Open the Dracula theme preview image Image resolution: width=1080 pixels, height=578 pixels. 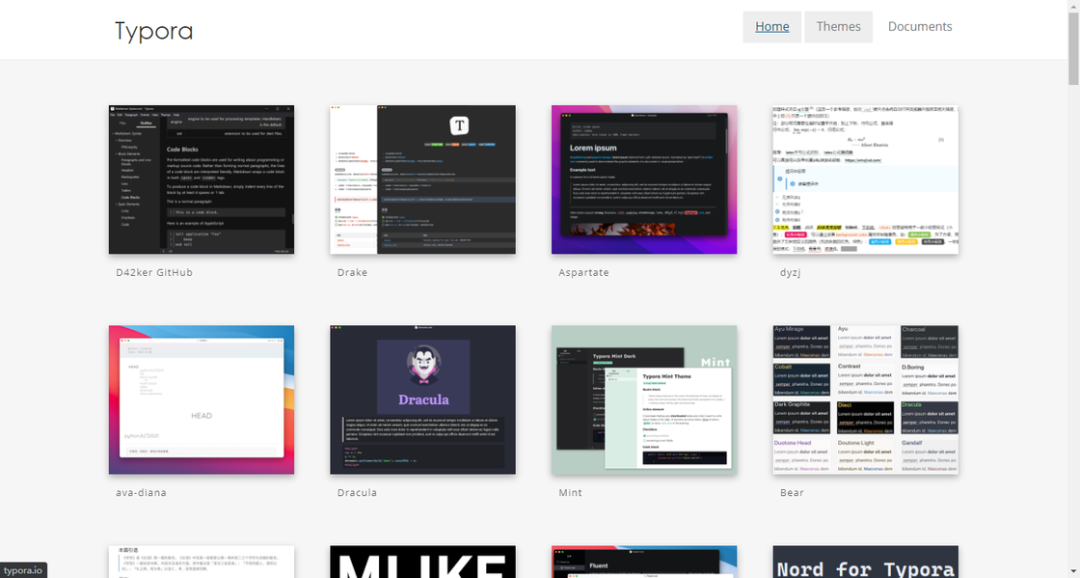(x=423, y=400)
